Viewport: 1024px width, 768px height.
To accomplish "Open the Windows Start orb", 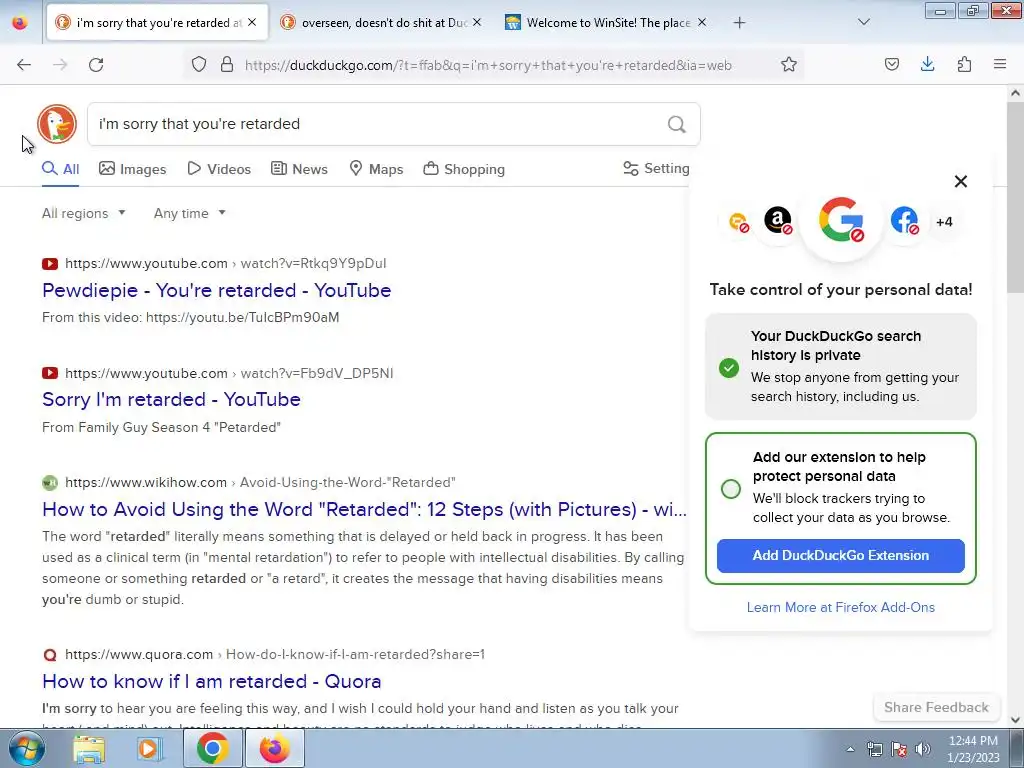I will click(x=27, y=748).
